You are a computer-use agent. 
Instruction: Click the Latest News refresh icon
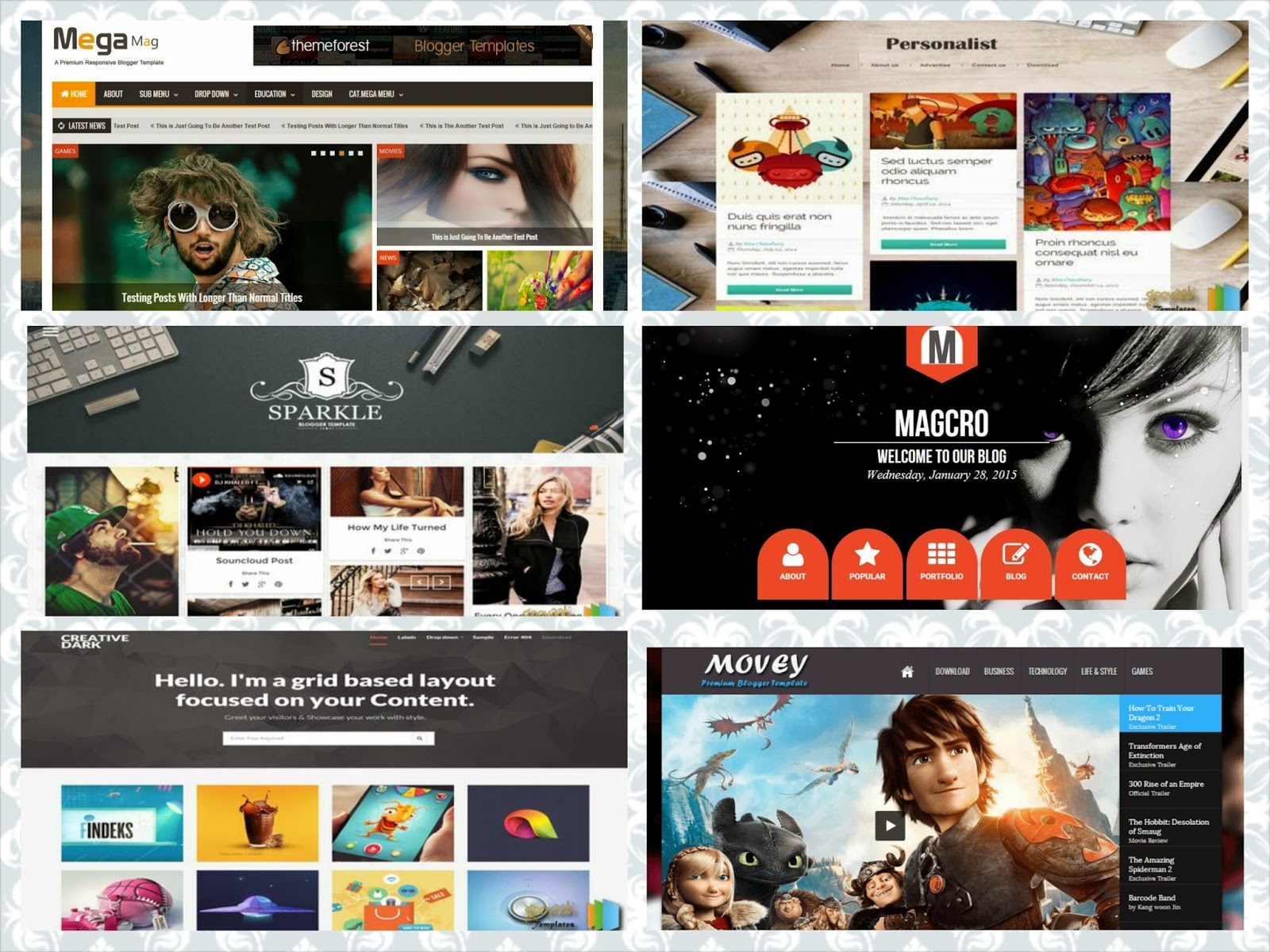pyautogui.click(x=61, y=125)
